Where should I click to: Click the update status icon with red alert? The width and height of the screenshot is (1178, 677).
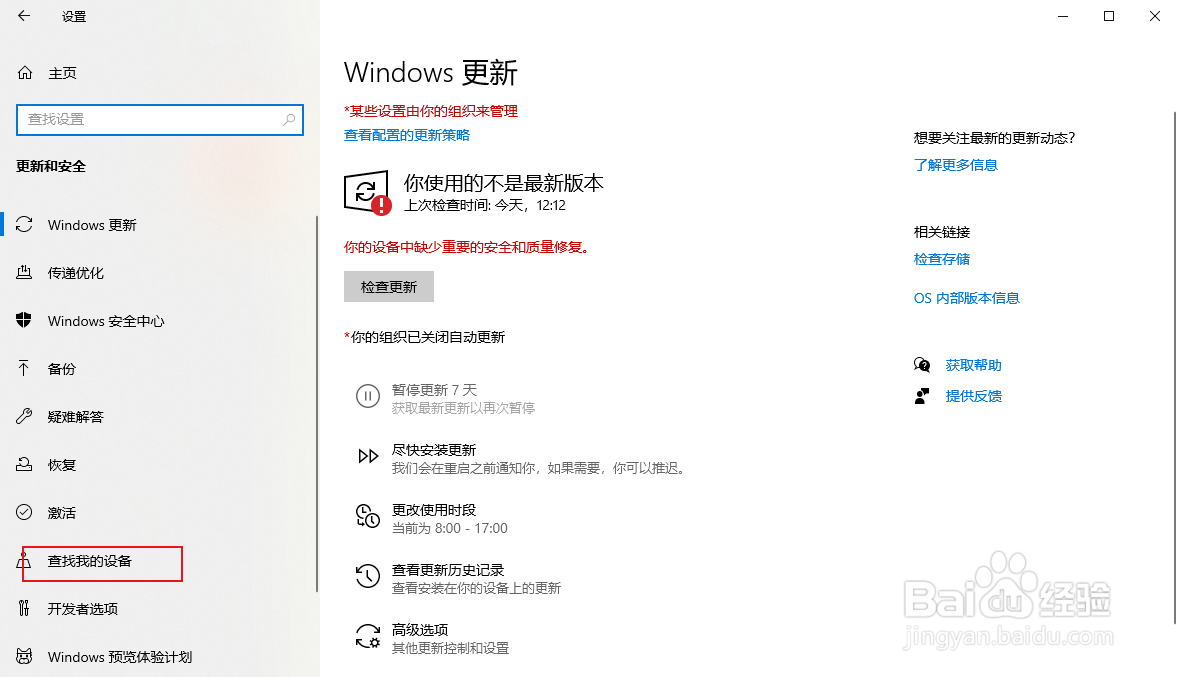[367, 193]
